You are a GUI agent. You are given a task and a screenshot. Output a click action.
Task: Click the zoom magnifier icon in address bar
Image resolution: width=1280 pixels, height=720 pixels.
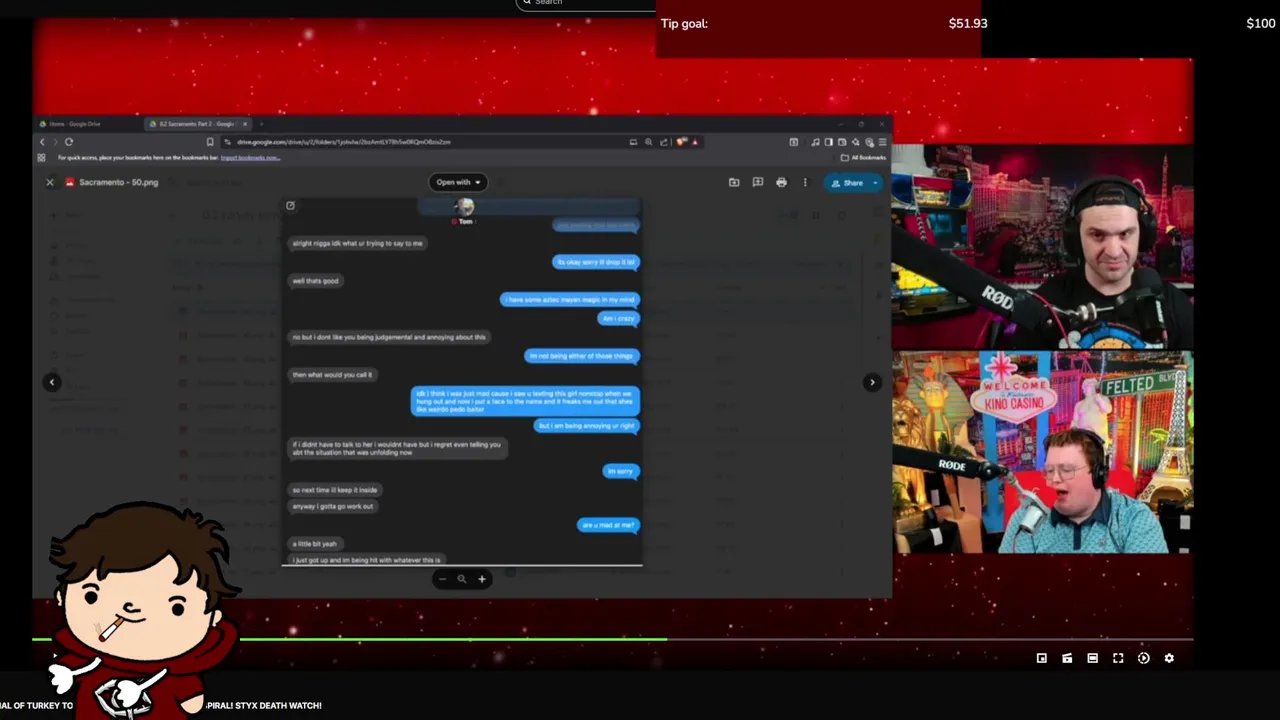tap(649, 142)
